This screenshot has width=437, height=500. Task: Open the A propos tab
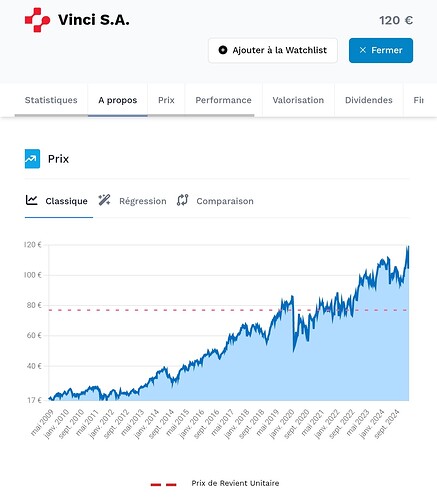click(x=118, y=100)
